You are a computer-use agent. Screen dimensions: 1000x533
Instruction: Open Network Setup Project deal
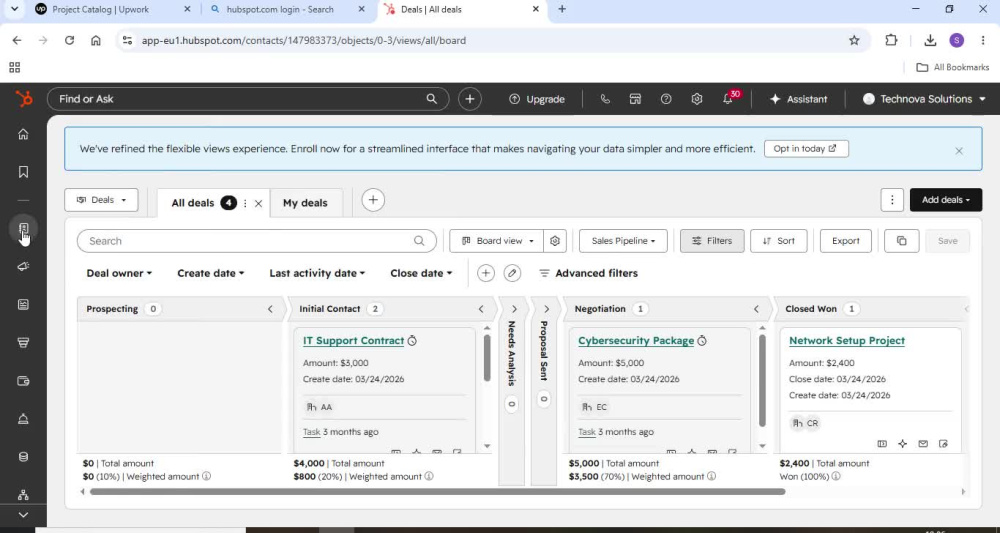pos(847,340)
